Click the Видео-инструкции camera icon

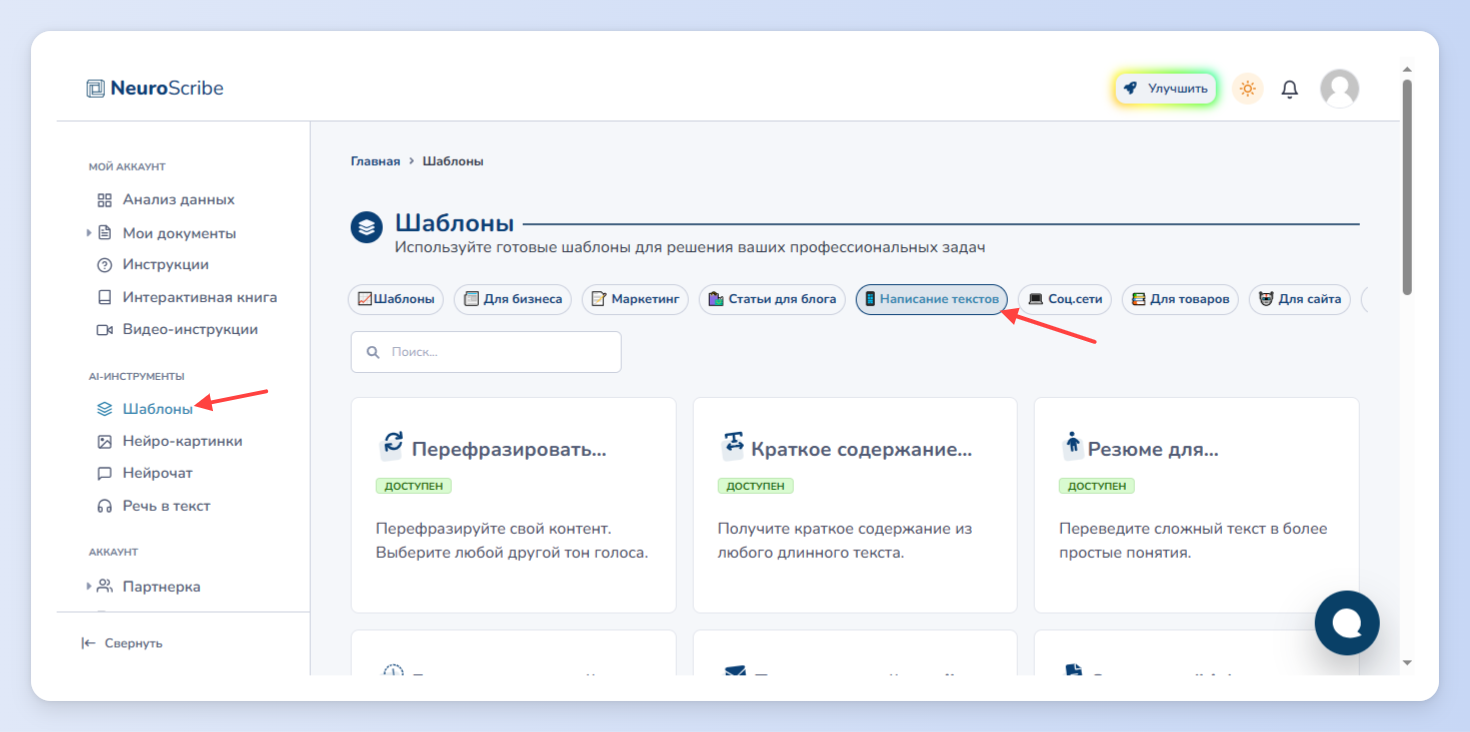click(104, 329)
